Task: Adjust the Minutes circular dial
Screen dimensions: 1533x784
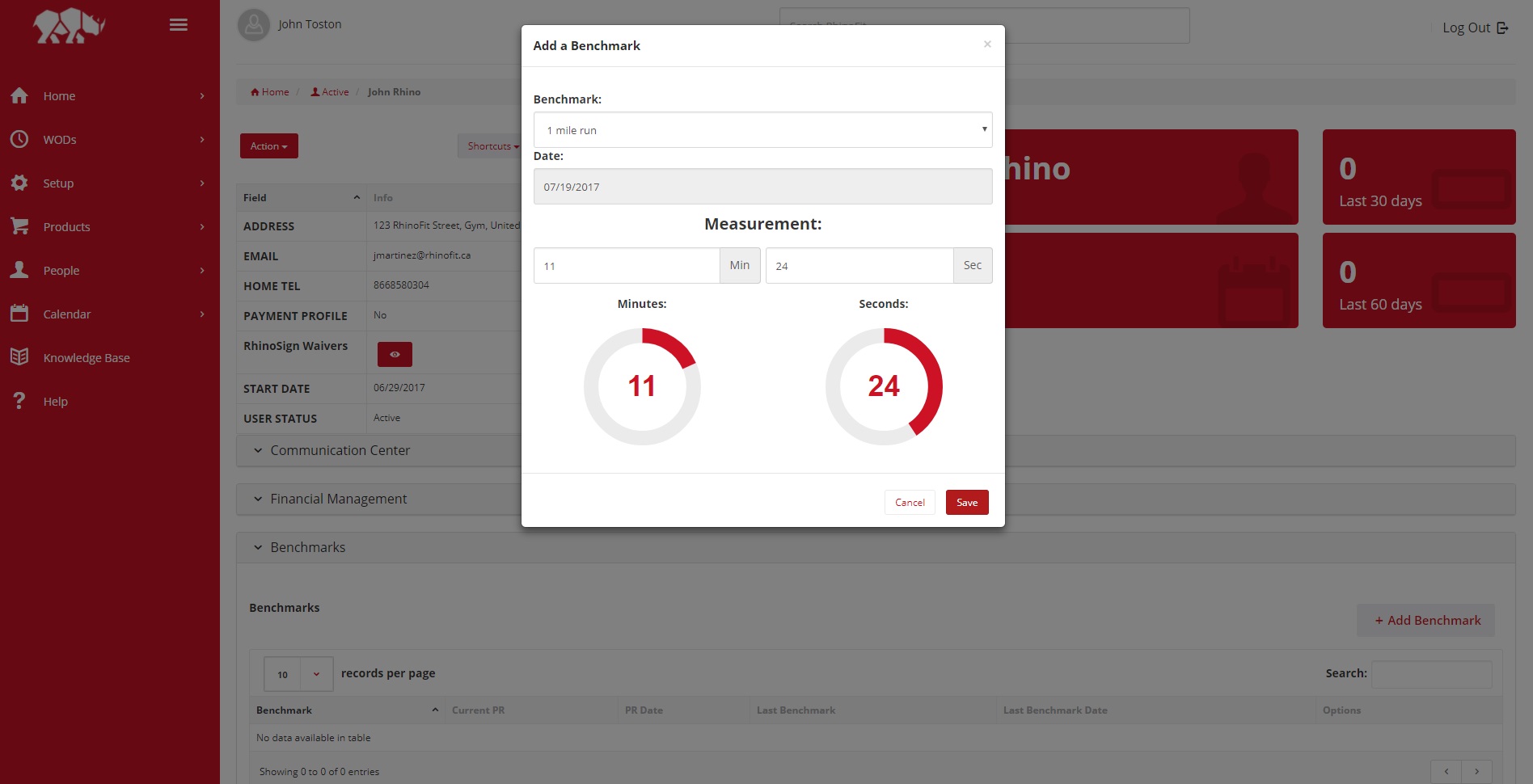Action: [x=641, y=386]
